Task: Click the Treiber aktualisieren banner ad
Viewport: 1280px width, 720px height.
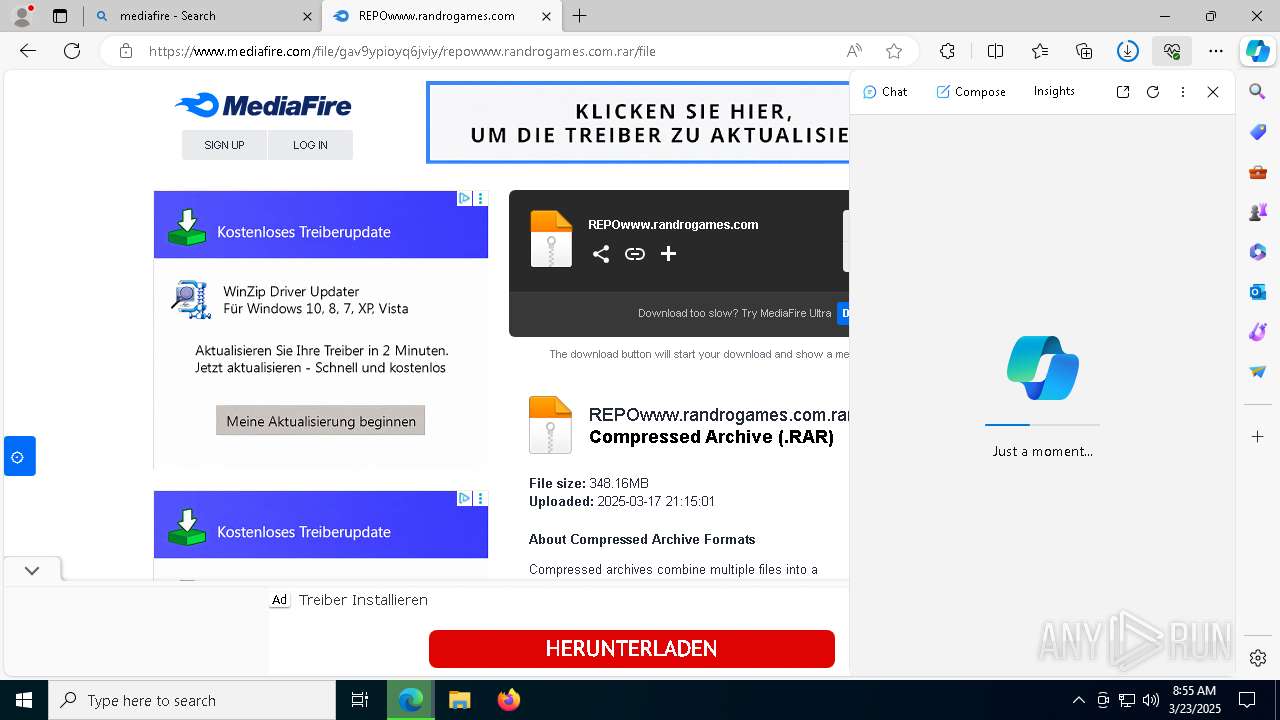Action: point(638,123)
